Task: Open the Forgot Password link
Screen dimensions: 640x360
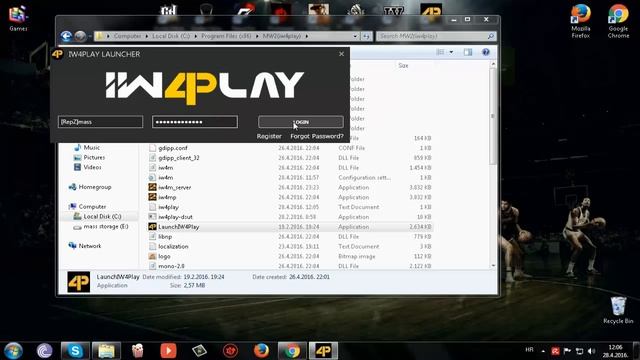Action: pyautogui.click(x=317, y=136)
